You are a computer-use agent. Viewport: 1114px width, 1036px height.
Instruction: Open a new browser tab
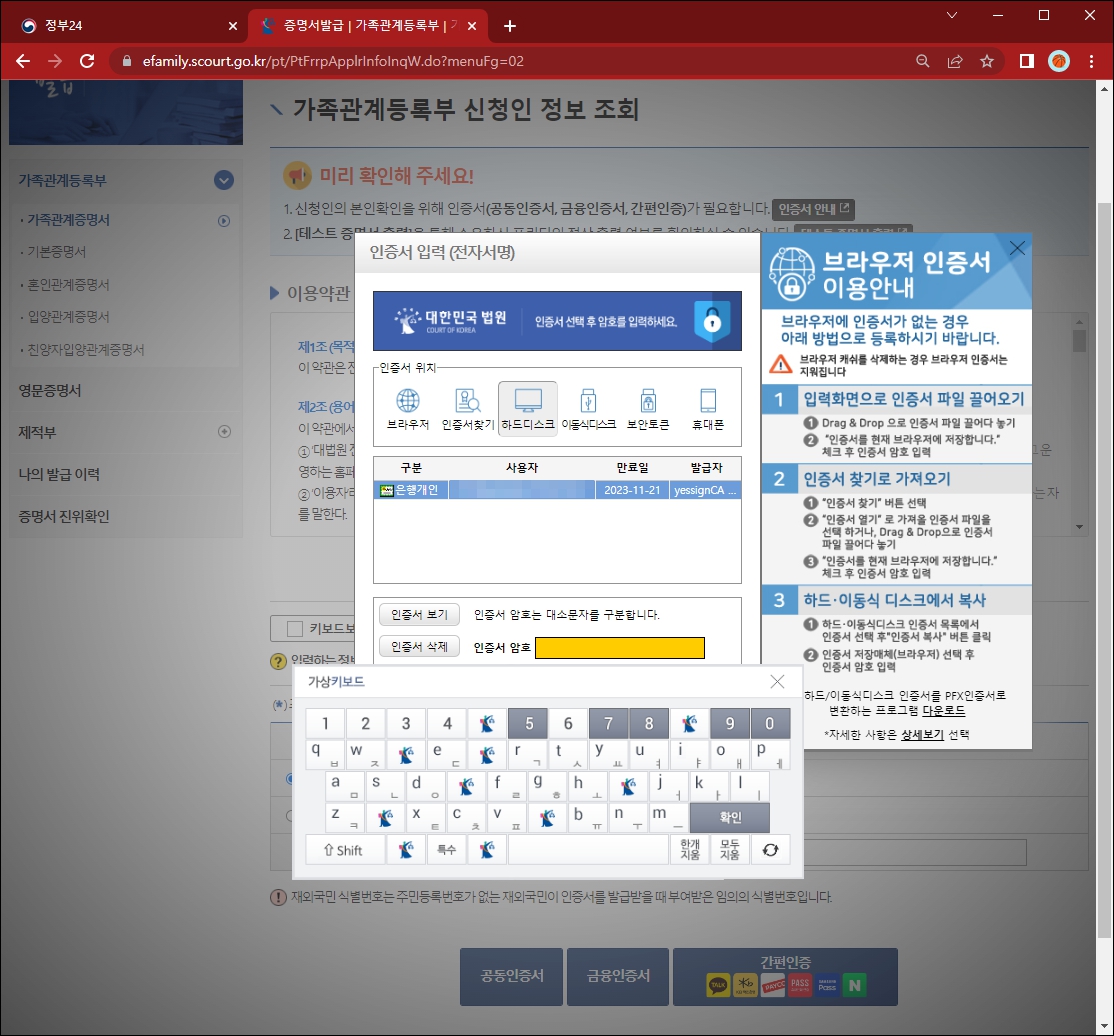pyautogui.click(x=509, y=26)
